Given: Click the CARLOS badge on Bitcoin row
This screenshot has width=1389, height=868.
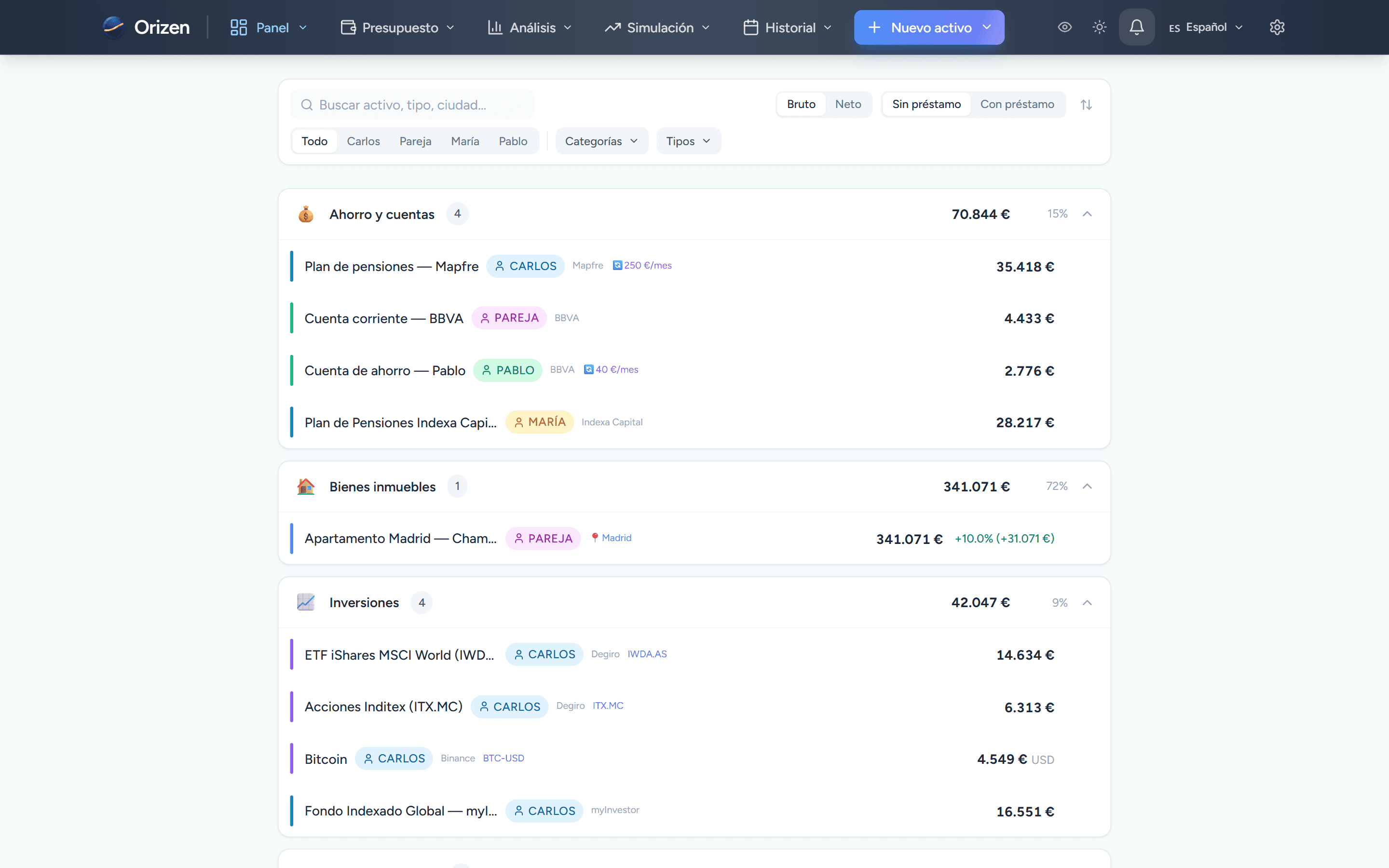Looking at the screenshot, I should 394,759.
